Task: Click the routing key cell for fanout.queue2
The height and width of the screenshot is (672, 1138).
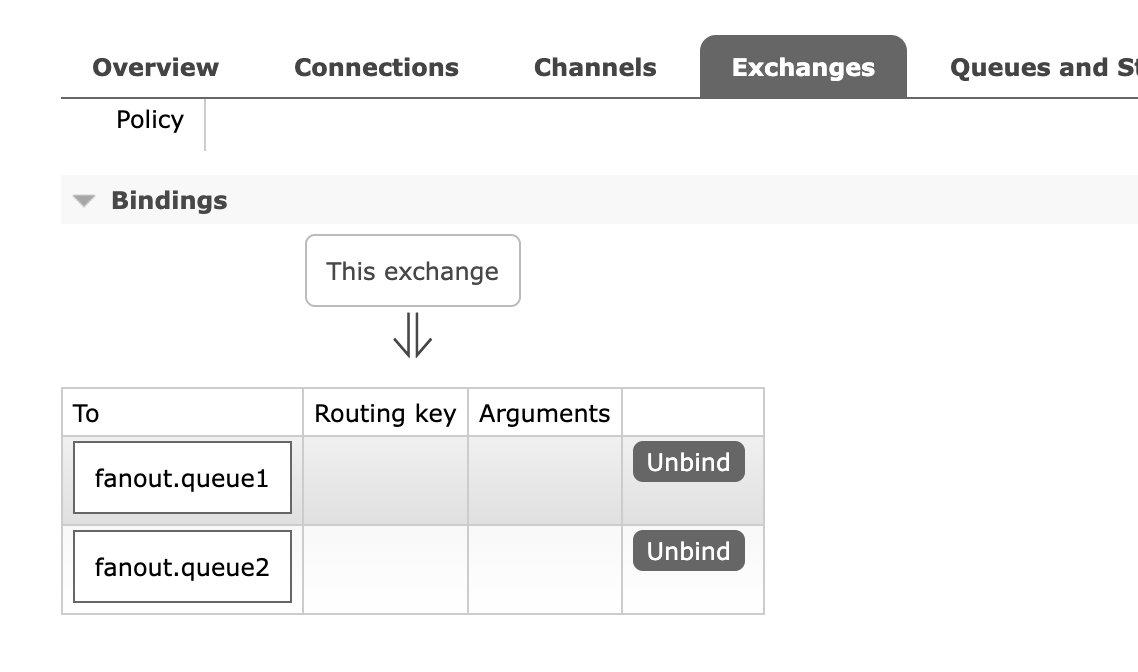Action: coord(385,570)
